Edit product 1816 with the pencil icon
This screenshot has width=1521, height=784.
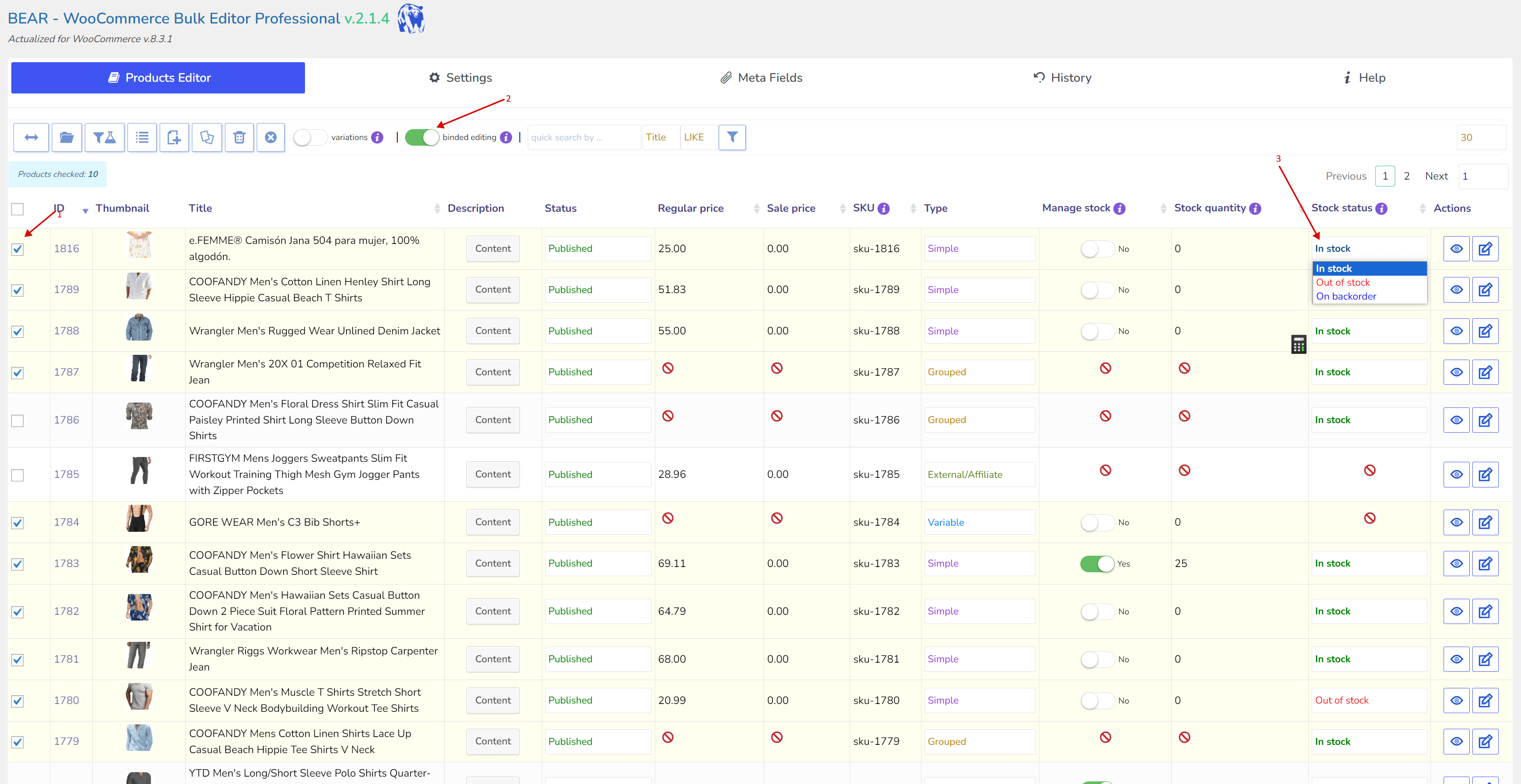click(x=1485, y=248)
